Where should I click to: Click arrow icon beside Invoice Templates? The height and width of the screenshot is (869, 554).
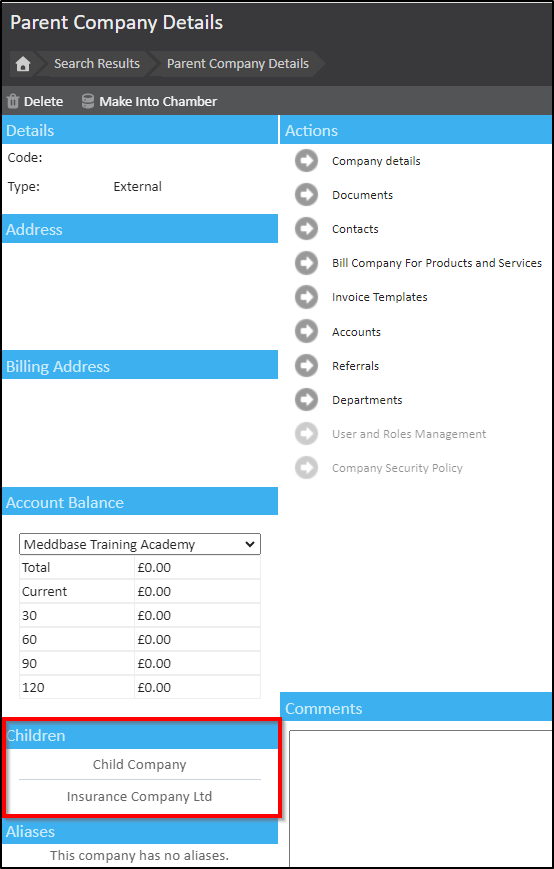point(306,297)
